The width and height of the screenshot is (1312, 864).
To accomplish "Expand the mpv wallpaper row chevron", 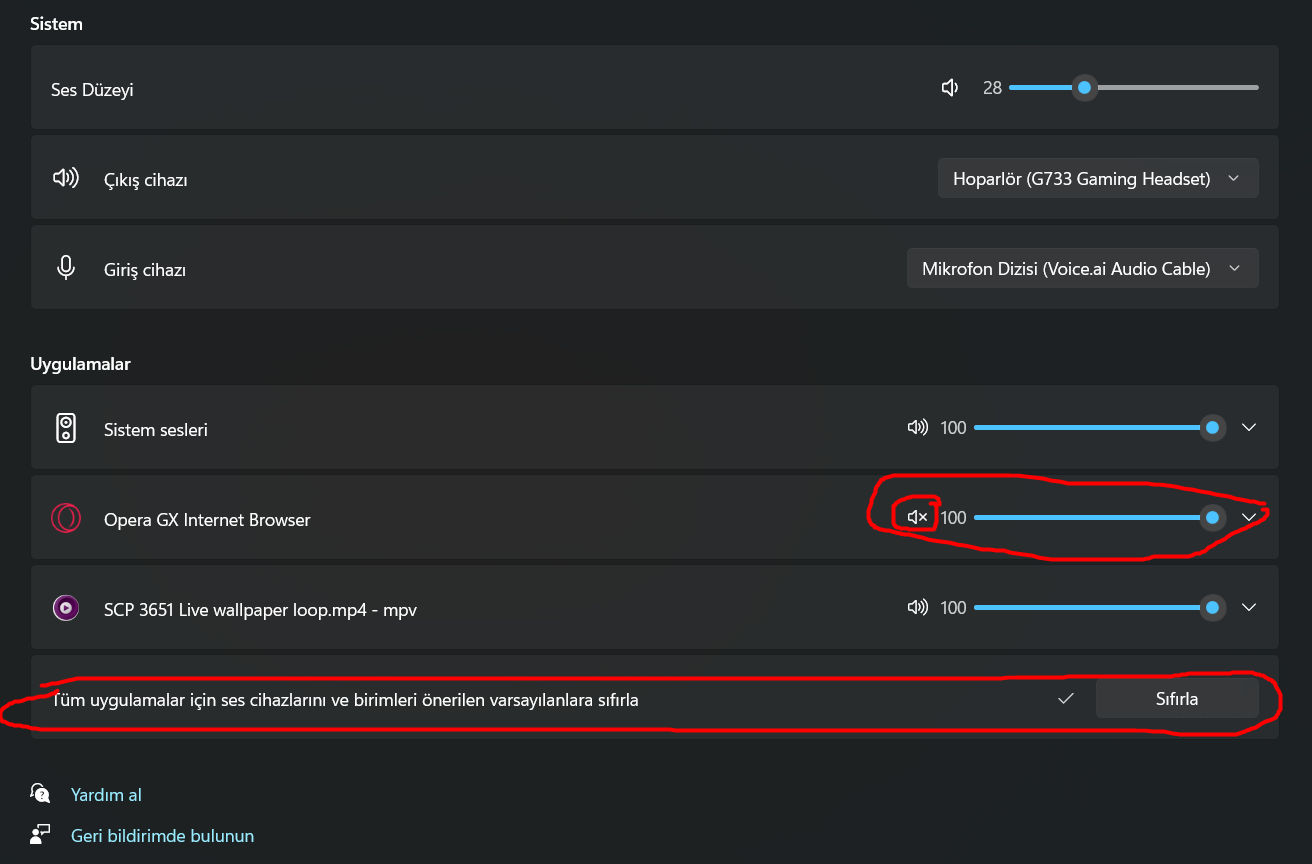I will click(1248, 607).
